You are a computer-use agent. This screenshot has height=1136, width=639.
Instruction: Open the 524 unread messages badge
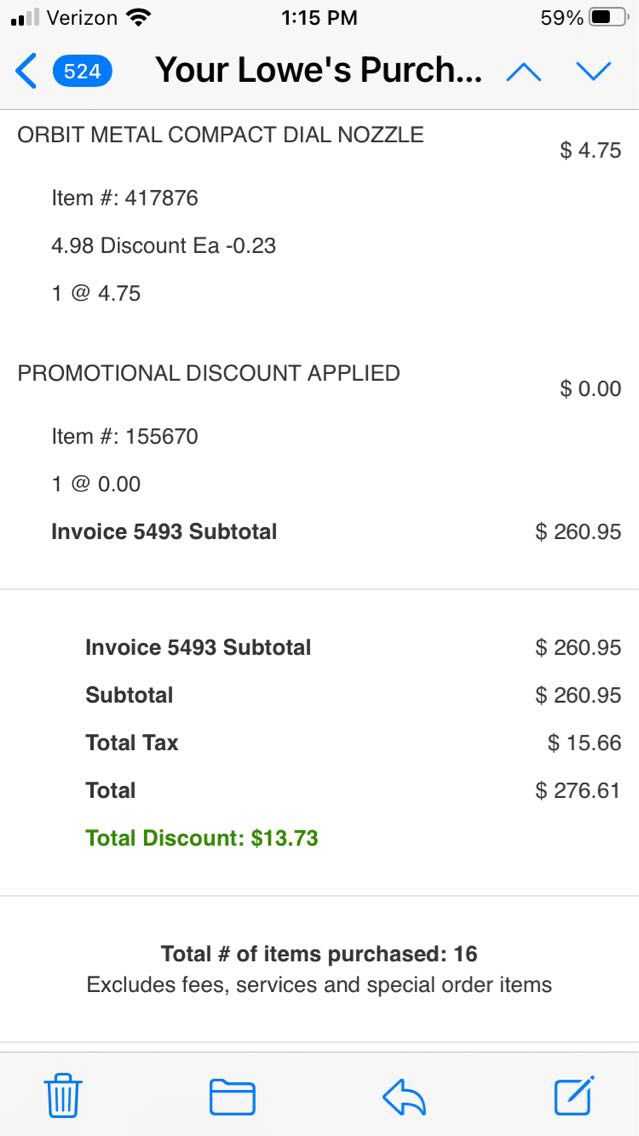pos(82,71)
